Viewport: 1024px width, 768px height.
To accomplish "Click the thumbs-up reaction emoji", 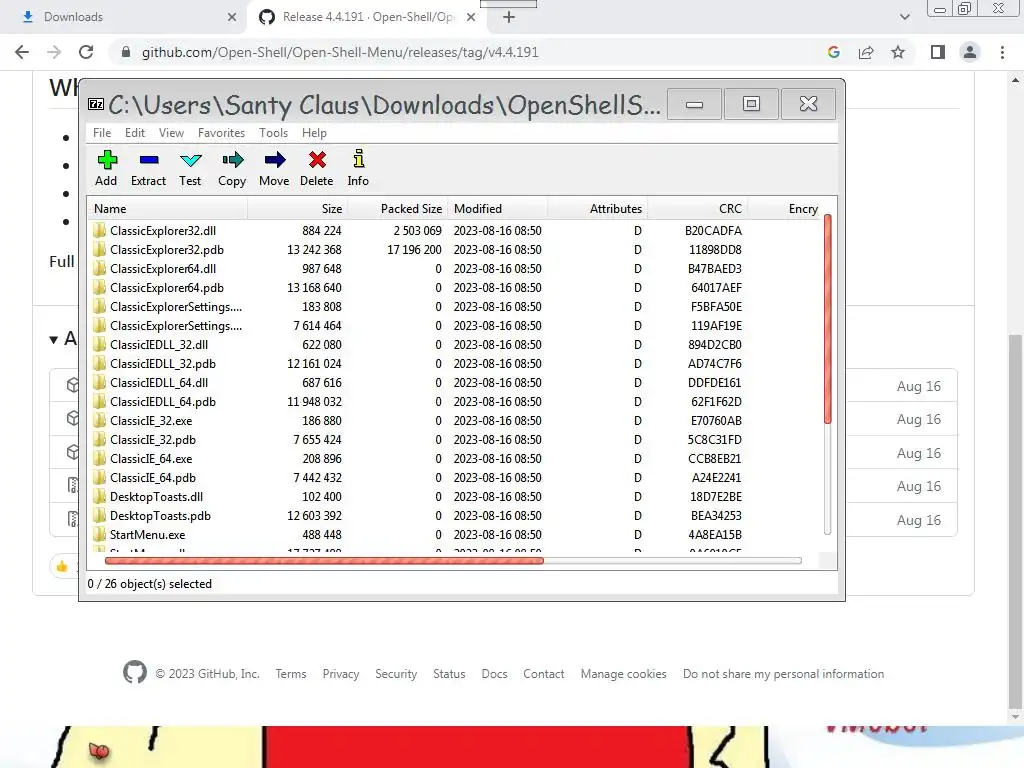I will coord(62,566).
